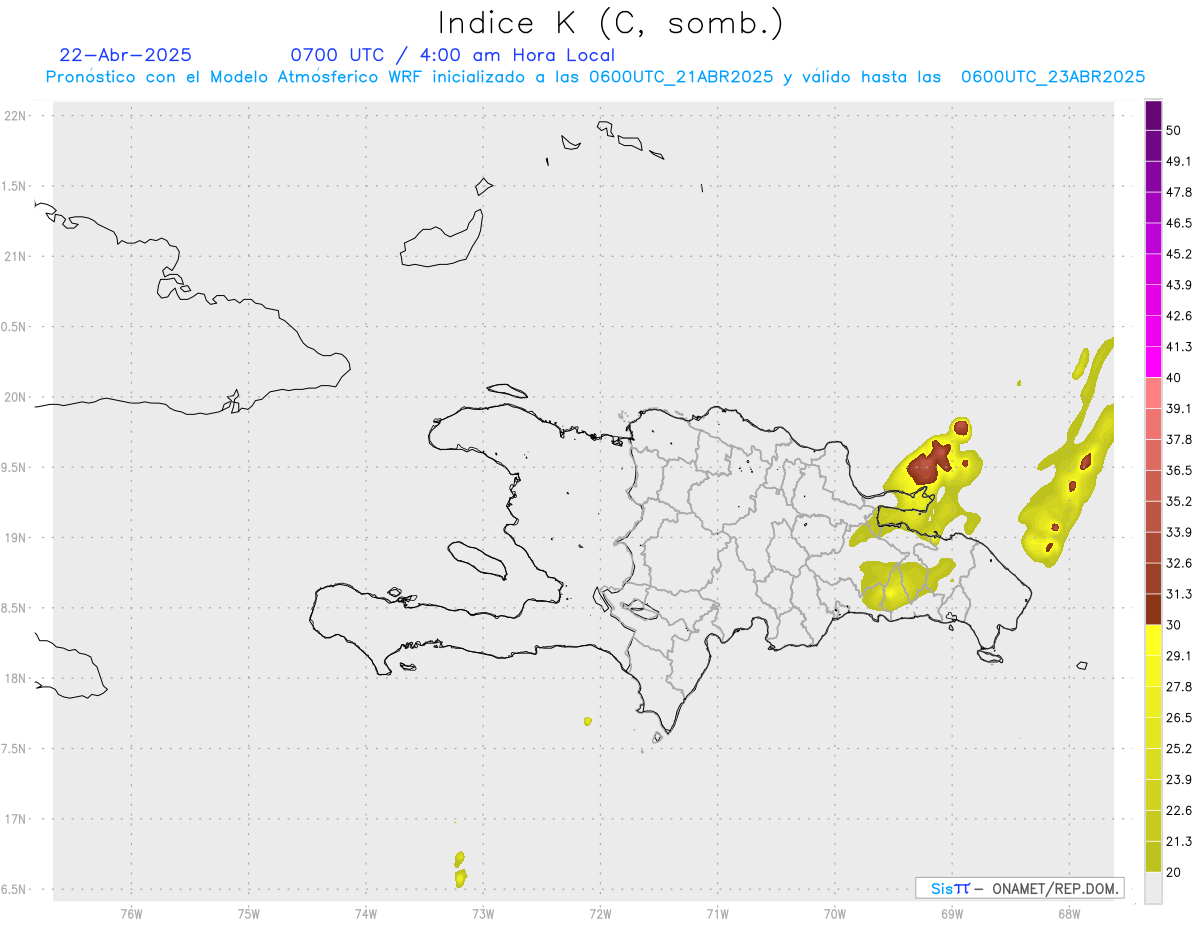The height and width of the screenshot is (927, 1200).
Task: Click the gray colorbar segment below 20
Action: tap(1154, 888)
